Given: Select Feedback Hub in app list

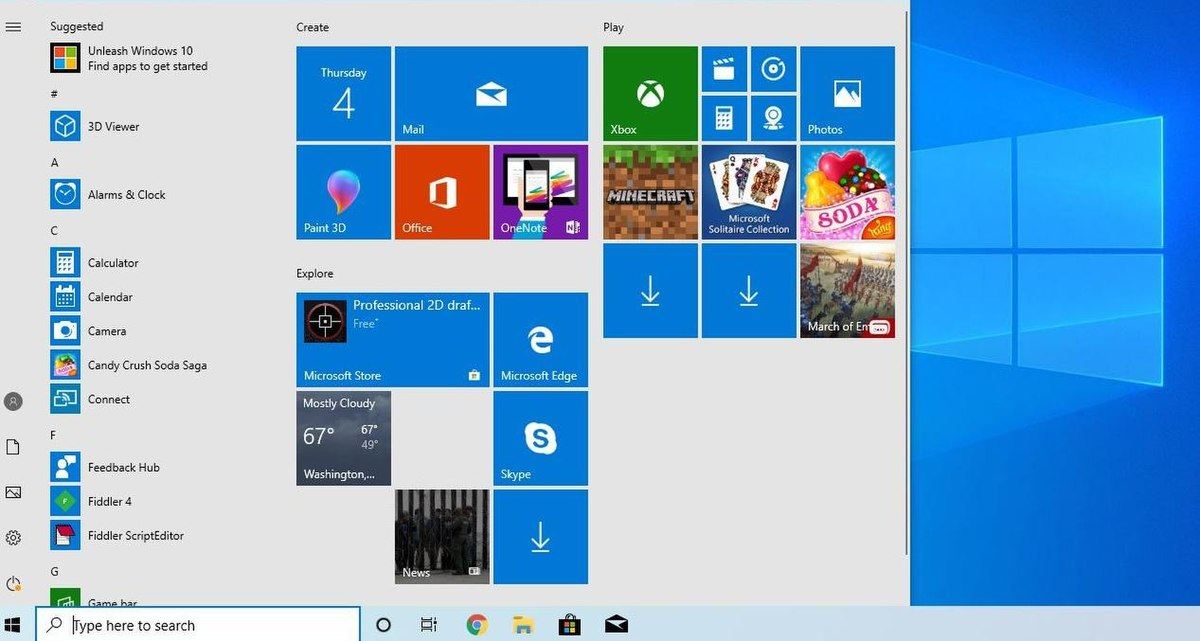Looking at the screenshot, I should (x=123, y=467).
